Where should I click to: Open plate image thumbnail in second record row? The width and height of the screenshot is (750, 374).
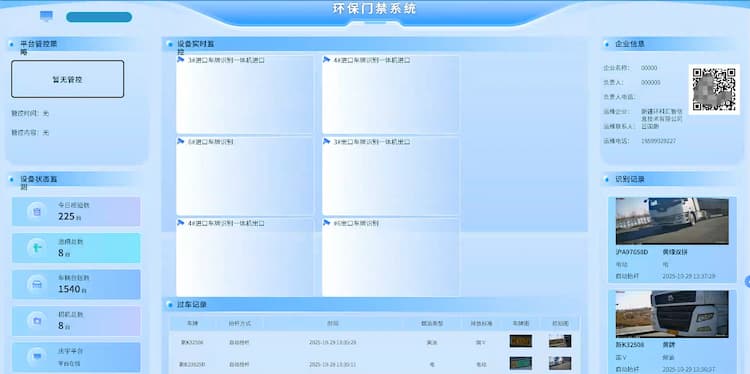tap(520, 363)
